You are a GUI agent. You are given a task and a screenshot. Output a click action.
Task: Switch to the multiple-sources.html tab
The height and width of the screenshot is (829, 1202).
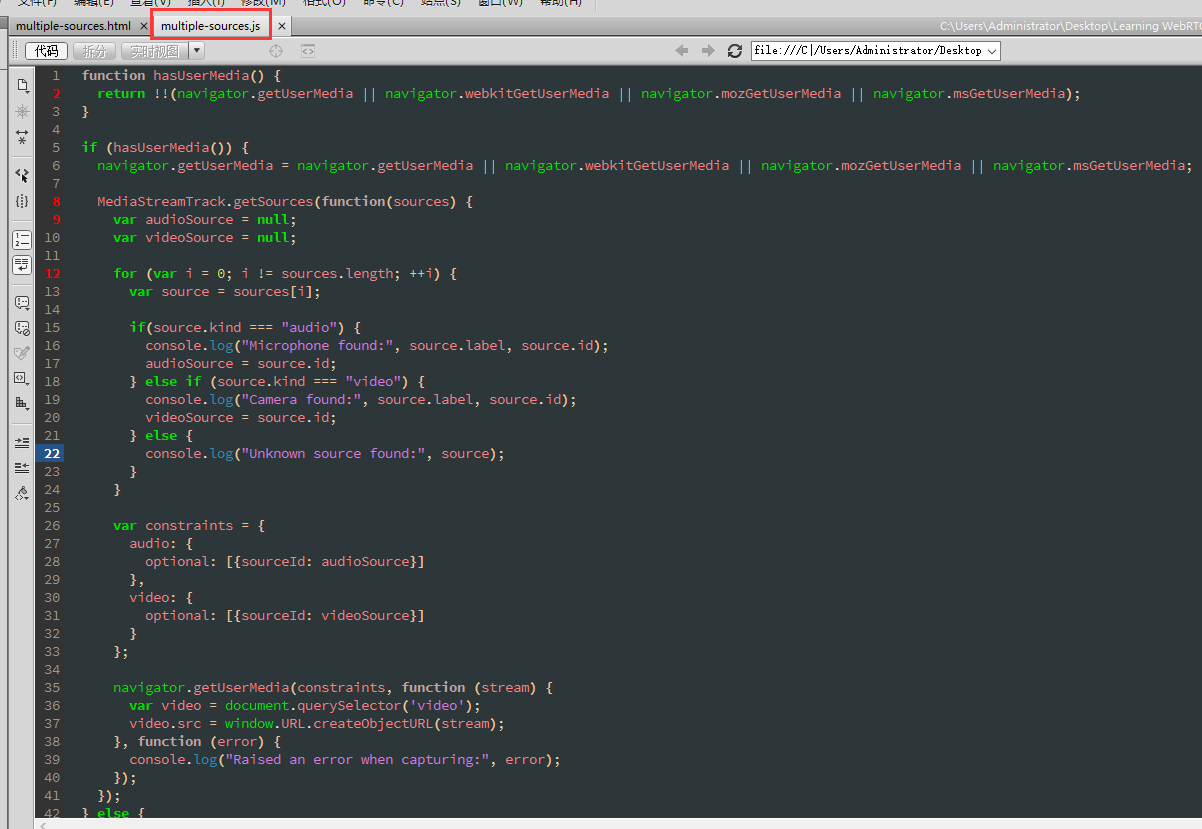(x=73, y=26)
